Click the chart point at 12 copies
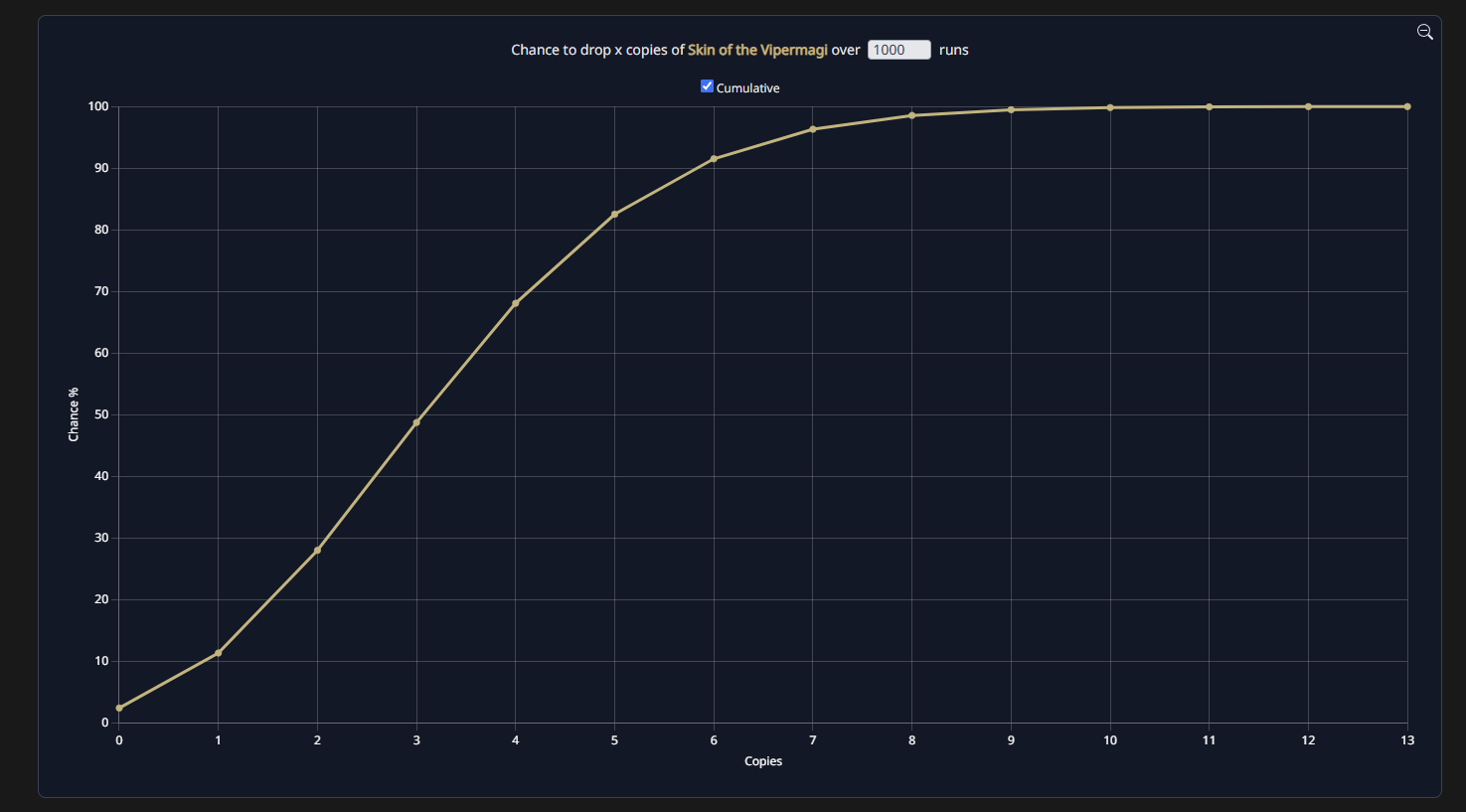The height and width of the screenshot is (812, 1466). [x=1308, y=106]
